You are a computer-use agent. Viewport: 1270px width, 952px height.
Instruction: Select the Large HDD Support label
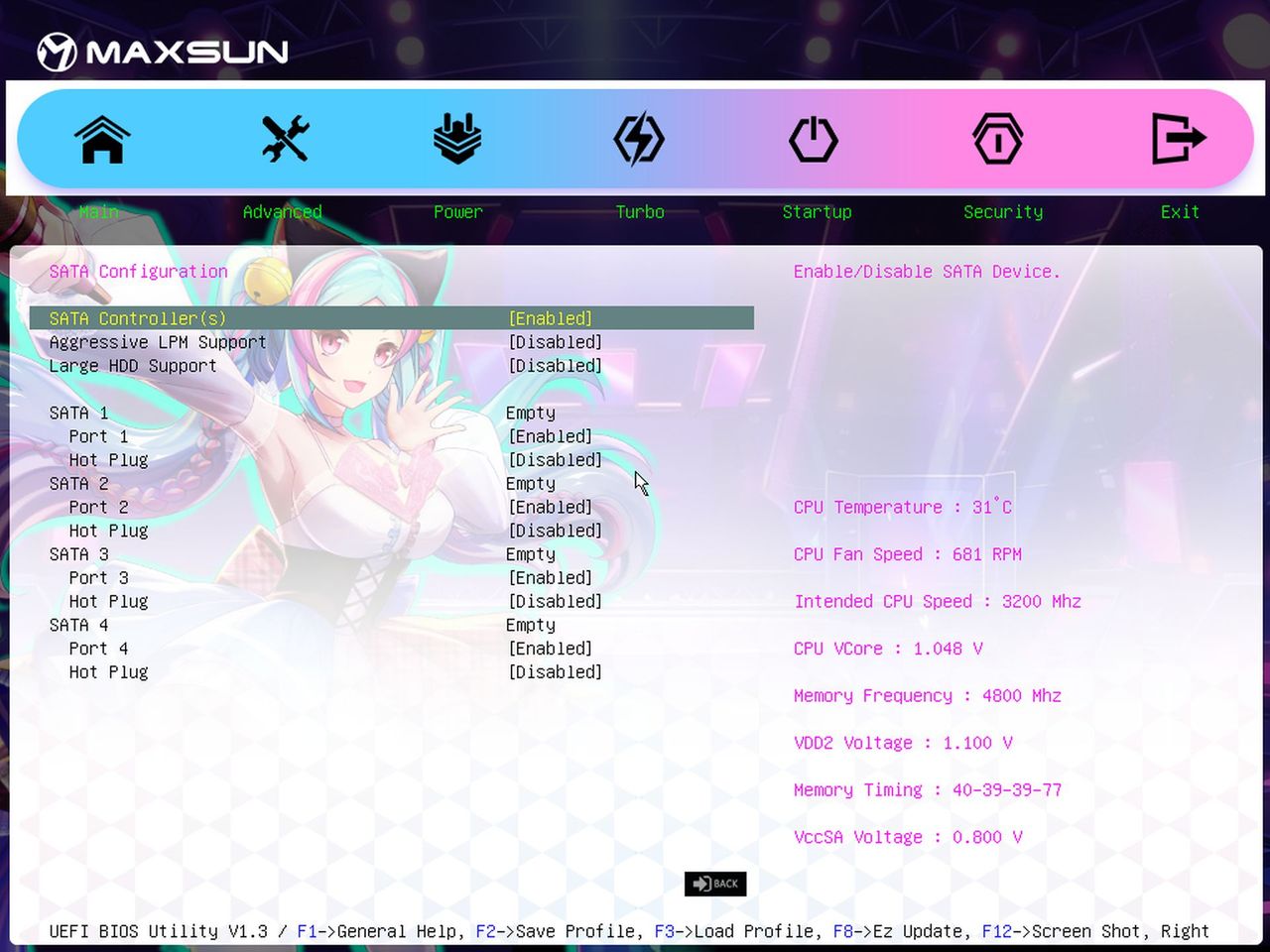click(133, 366)
